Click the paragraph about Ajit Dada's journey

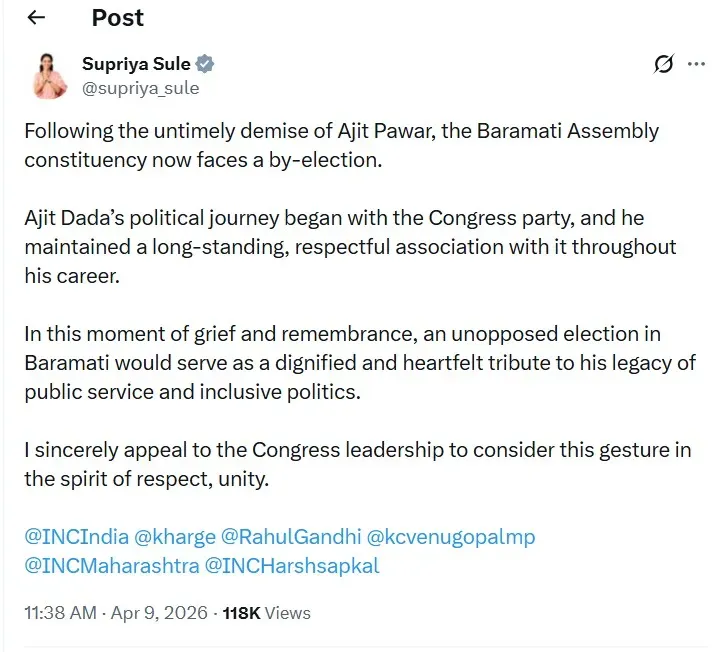click(x=350, y=247)
